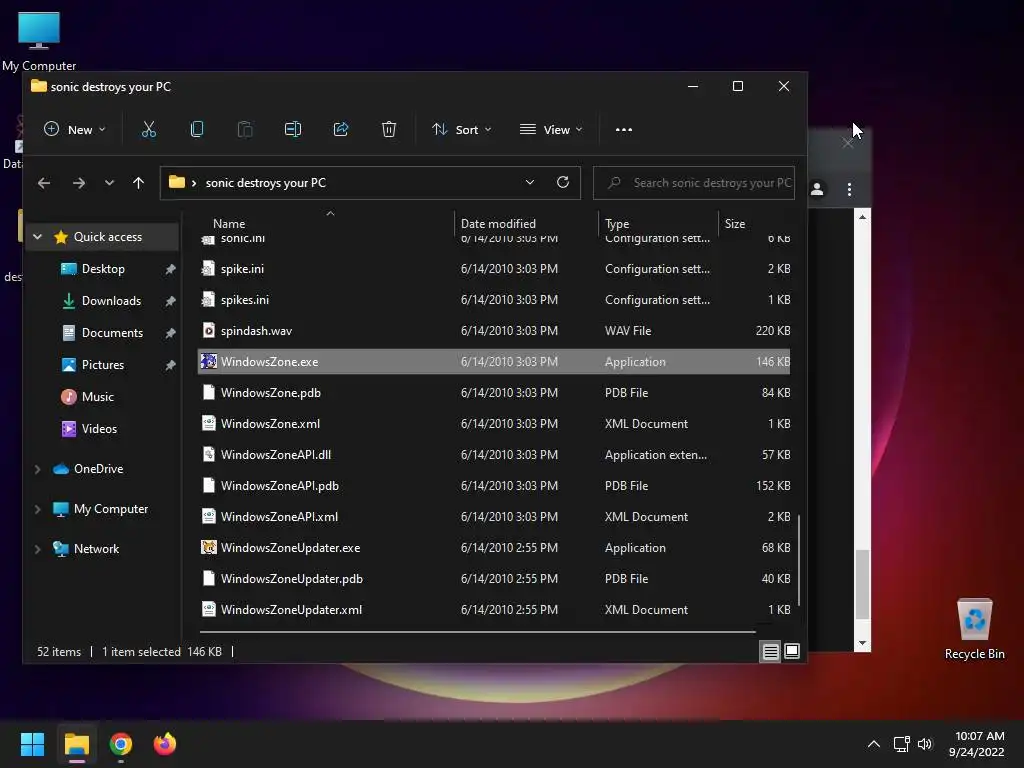Select the spindash.wav file icon

pyautogui.click(x=208, y=330)
